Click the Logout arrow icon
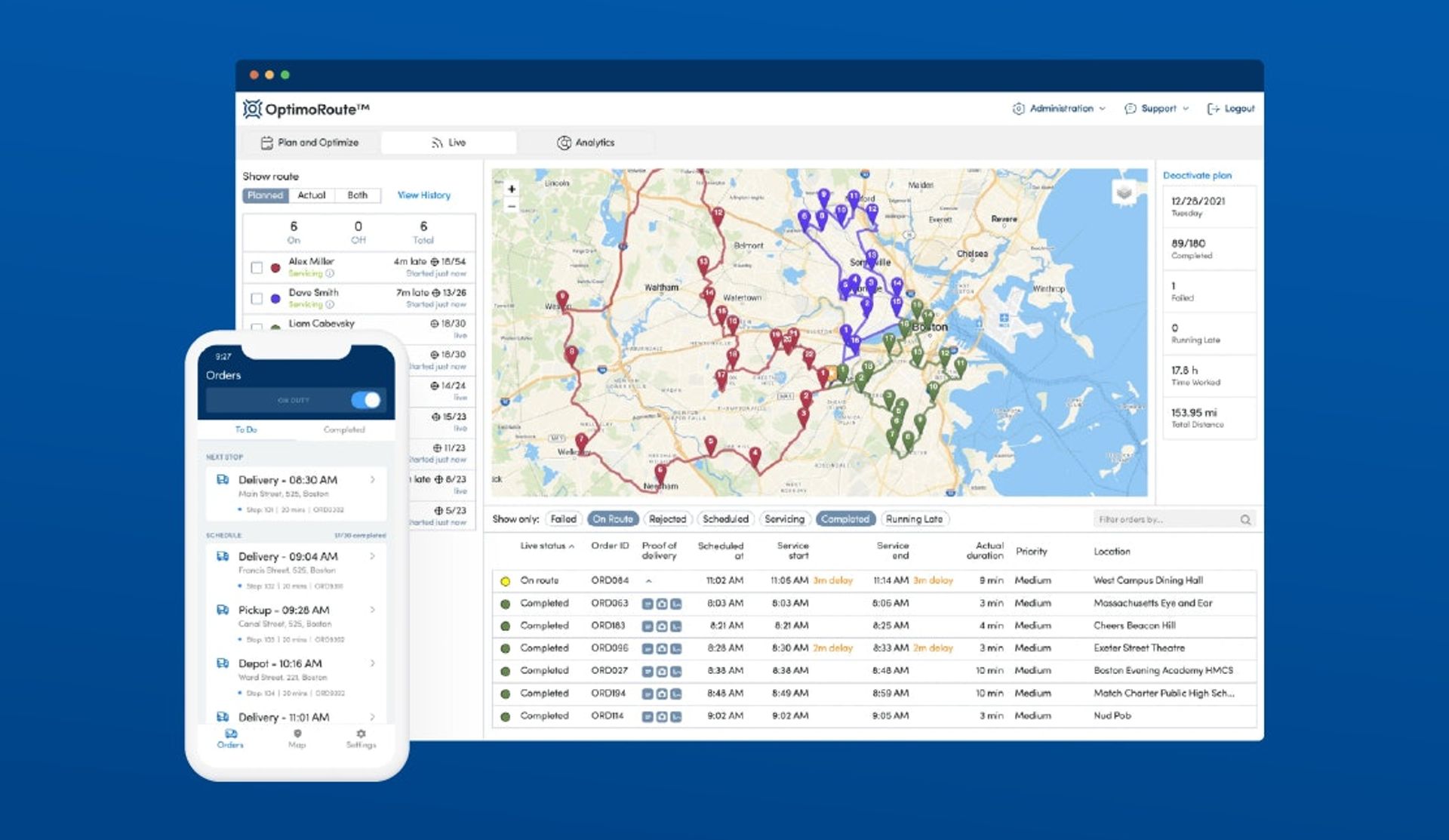Screen dimensions: 1449x840 click(1213, 109)
